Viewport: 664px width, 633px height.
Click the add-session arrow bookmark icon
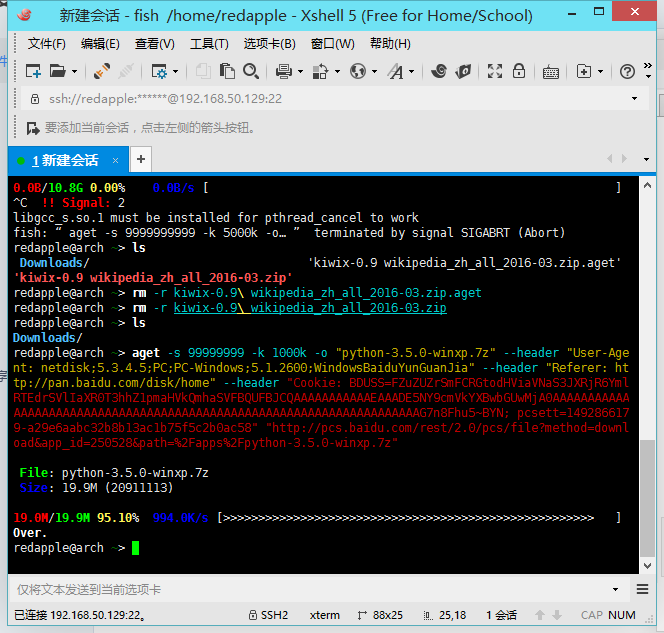33,128
